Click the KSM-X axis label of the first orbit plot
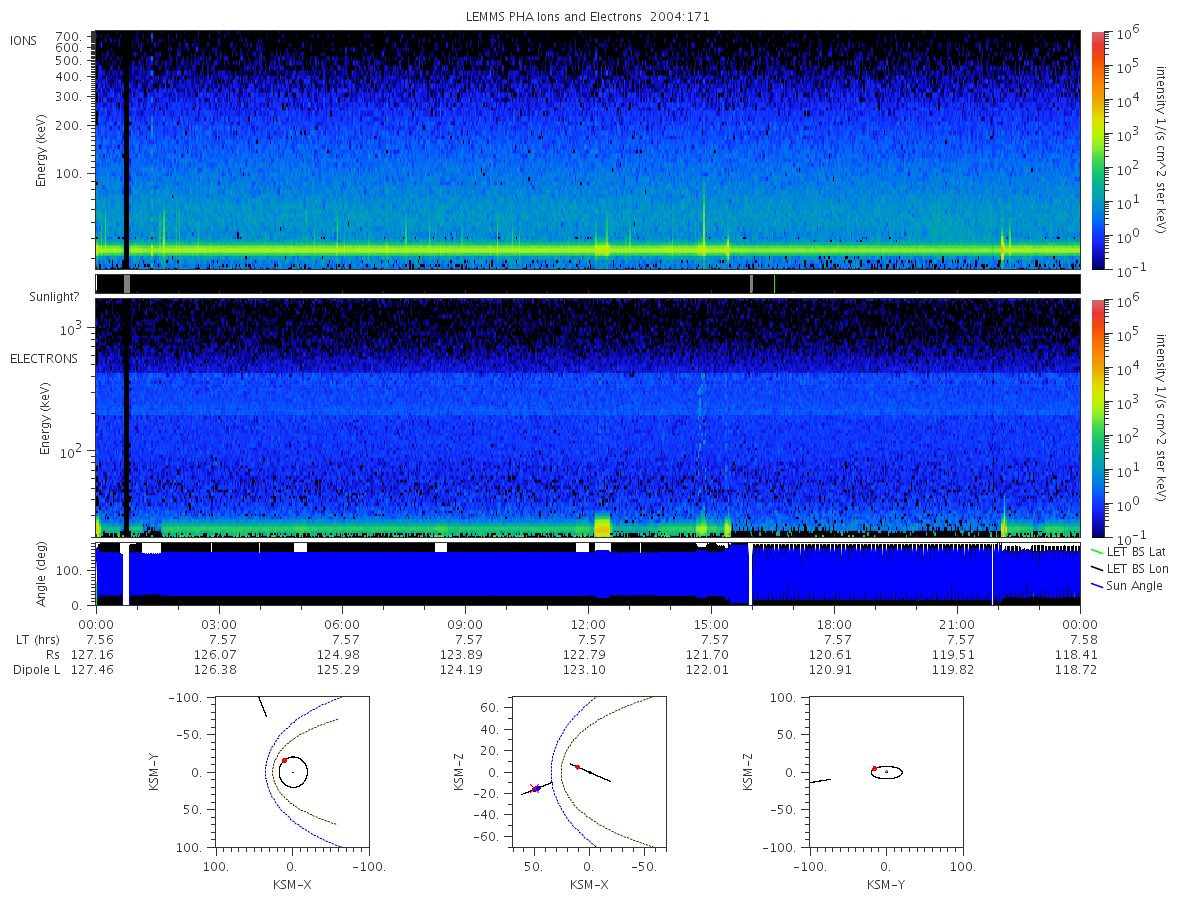The width and height of the screenshot is (1200, 900). (x=291, y=884)
